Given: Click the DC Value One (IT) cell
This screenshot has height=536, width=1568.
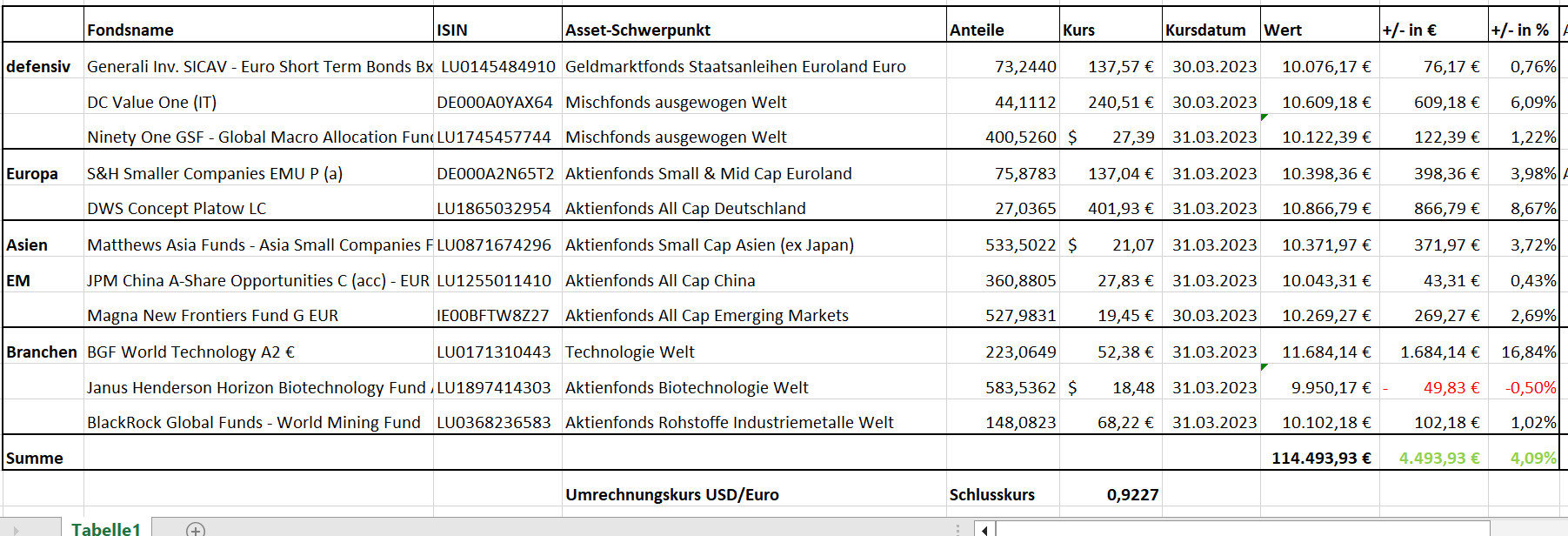Looking at the screenshot, I should pyautogui.click(x=152, y=103).
